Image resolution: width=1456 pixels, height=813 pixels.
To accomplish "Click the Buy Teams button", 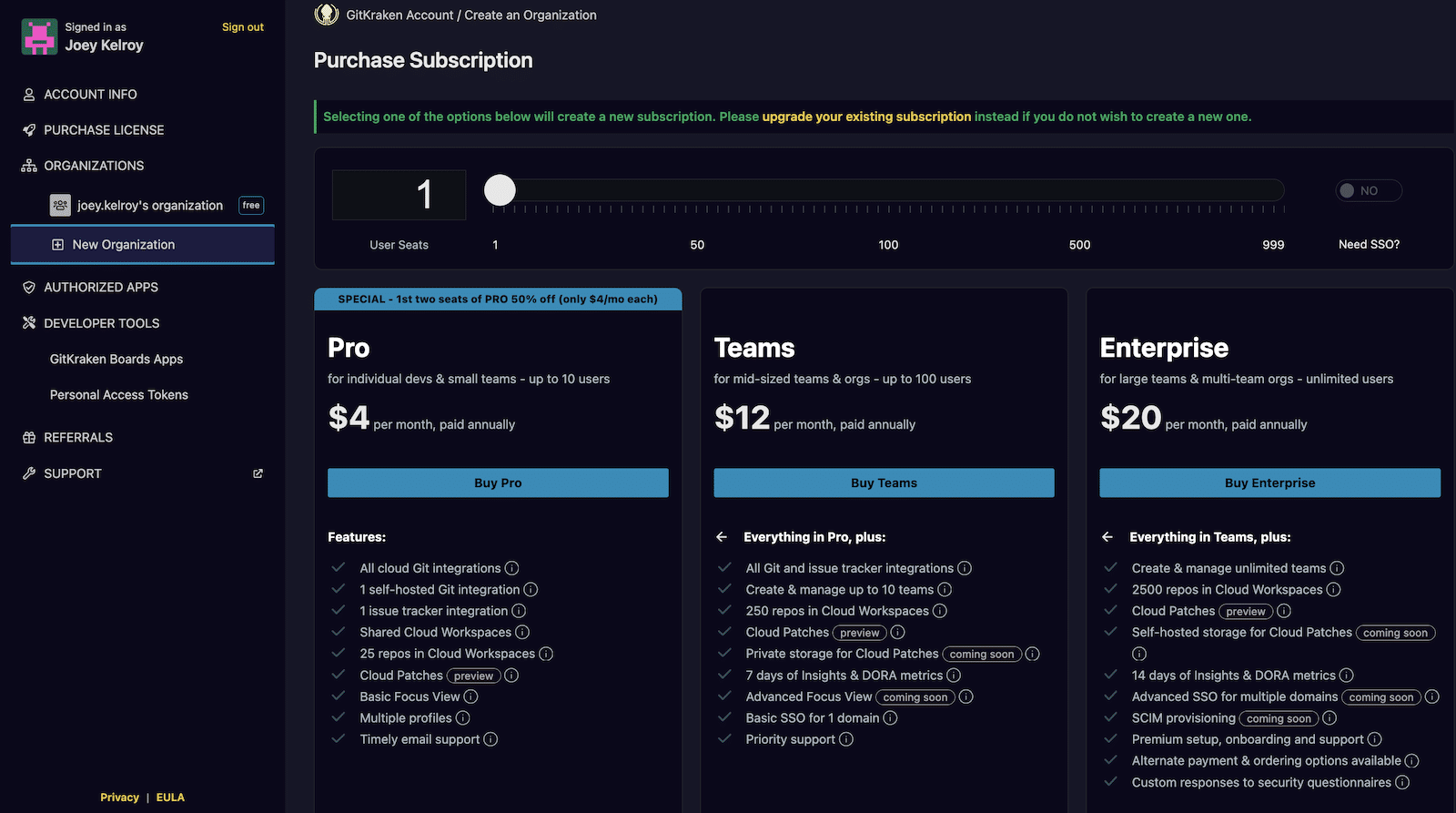I will coord(884,483).
